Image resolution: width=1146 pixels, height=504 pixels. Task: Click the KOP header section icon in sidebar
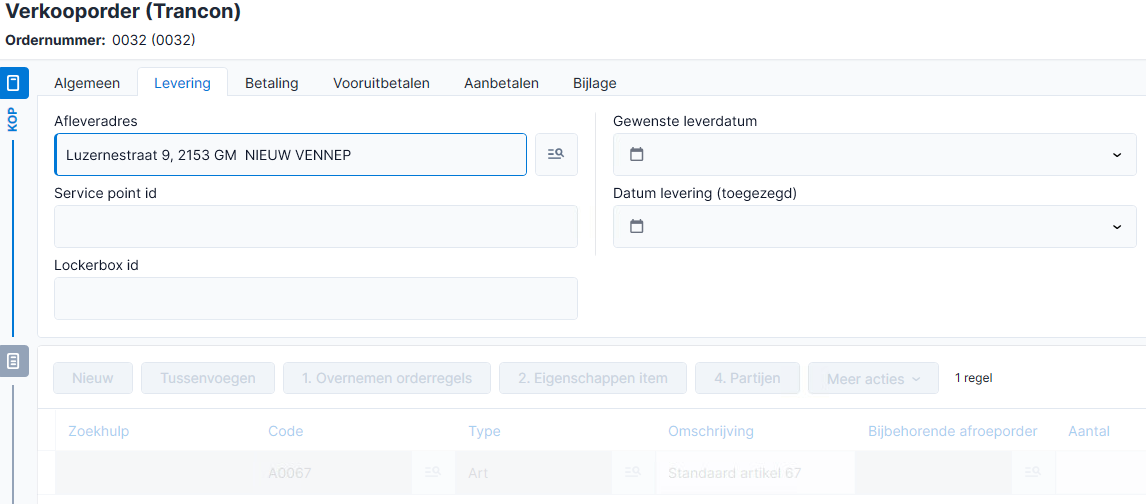point(14,83)
